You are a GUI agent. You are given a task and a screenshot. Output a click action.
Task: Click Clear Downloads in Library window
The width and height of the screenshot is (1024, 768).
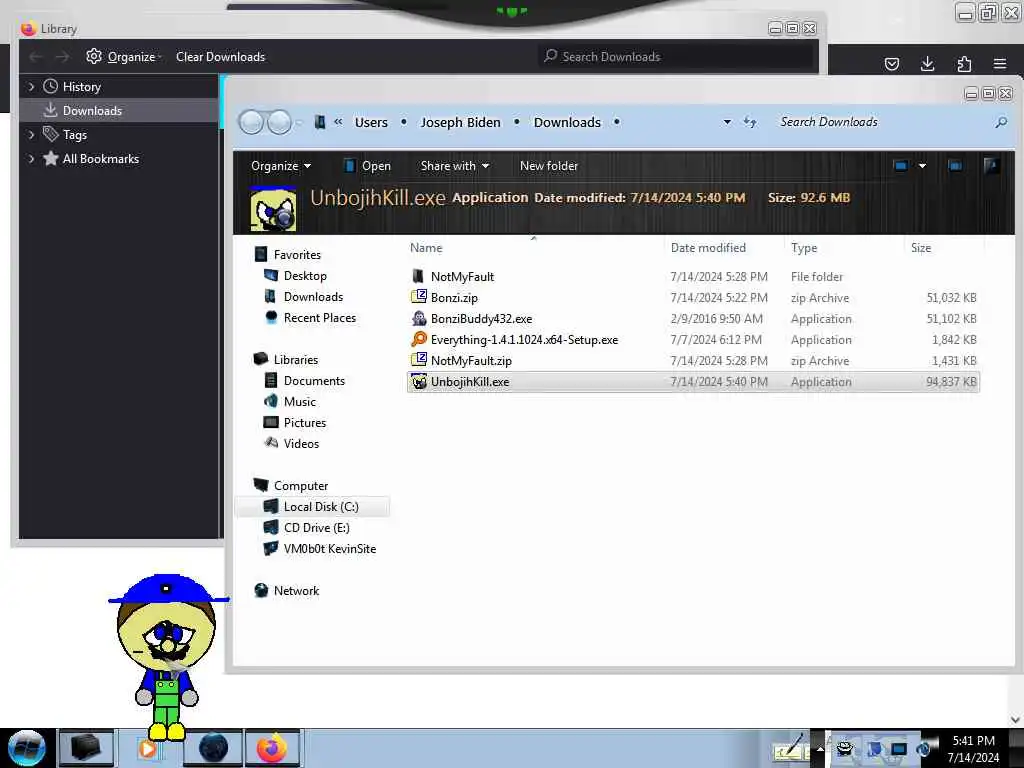(x=220, y=57)
